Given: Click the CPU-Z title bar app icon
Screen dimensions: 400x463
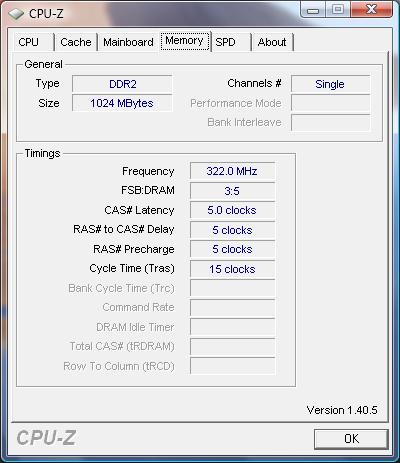Looking at the screenshot, I should coord(16,14).
